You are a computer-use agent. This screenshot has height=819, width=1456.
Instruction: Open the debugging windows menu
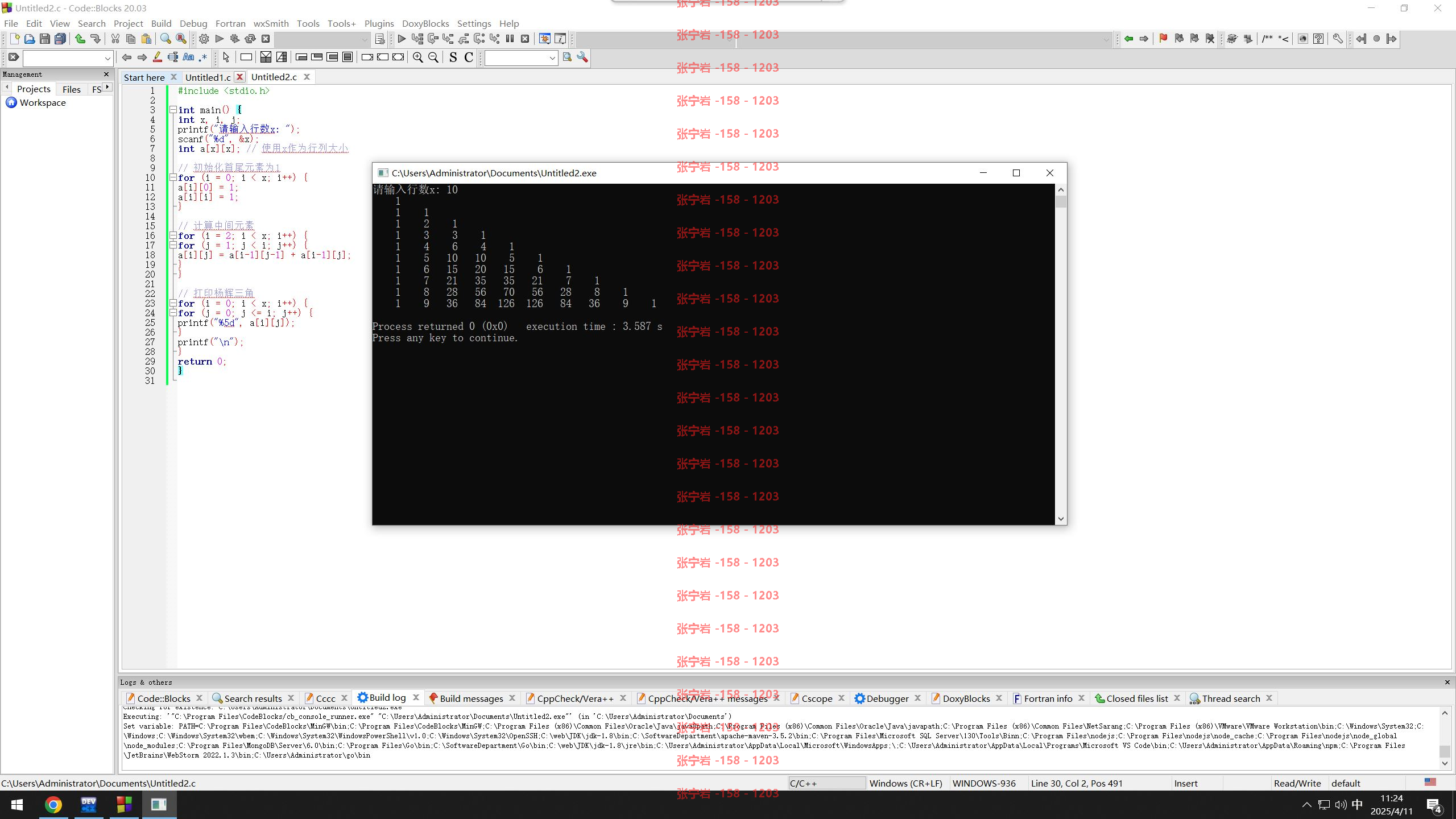[x=545, y=39]
